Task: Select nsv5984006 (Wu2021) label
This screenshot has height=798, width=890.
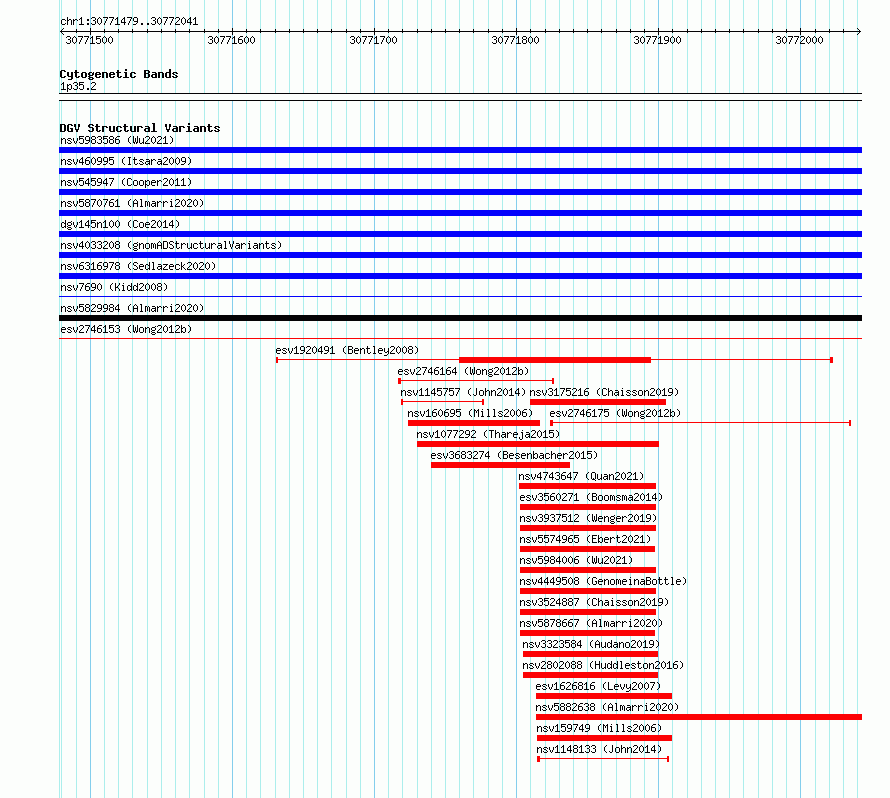Action: 576,560
